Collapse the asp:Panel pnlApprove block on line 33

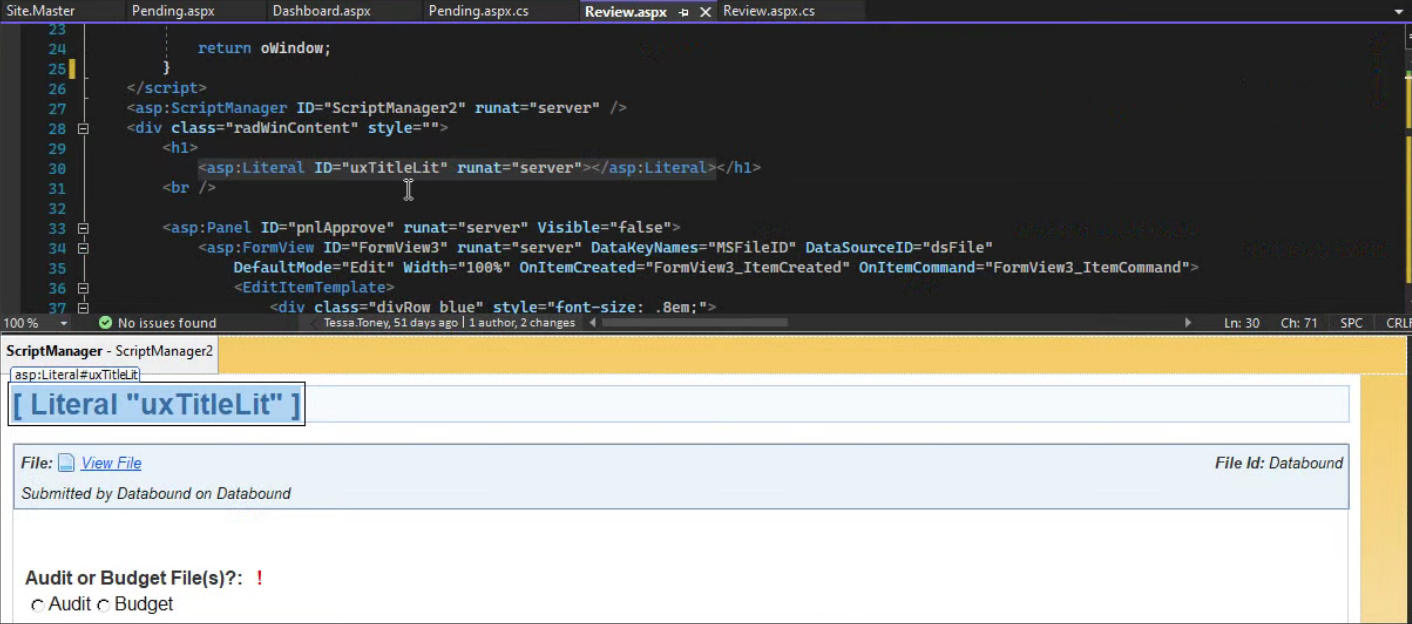click(x=83, y=228)
